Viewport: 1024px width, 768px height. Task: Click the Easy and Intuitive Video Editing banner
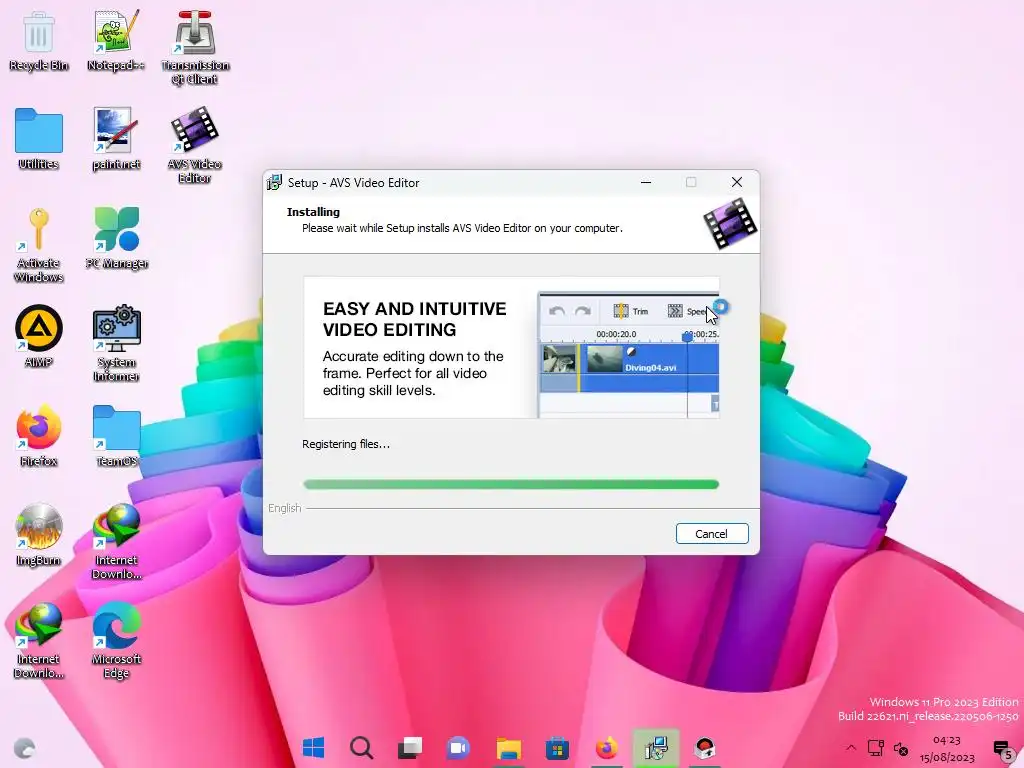coord(511,347)
